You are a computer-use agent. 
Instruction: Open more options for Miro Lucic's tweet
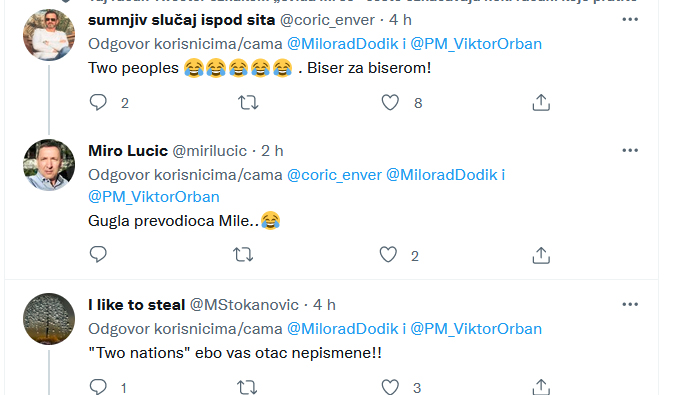tap(630, 150)
